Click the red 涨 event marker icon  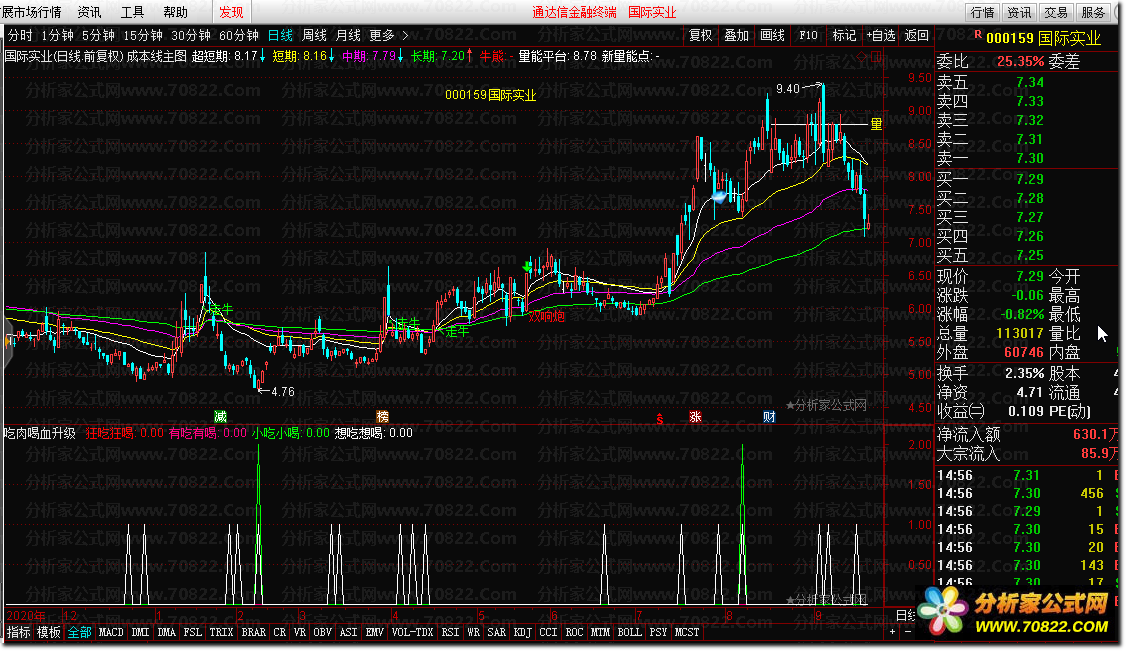[x=695, y=417]
